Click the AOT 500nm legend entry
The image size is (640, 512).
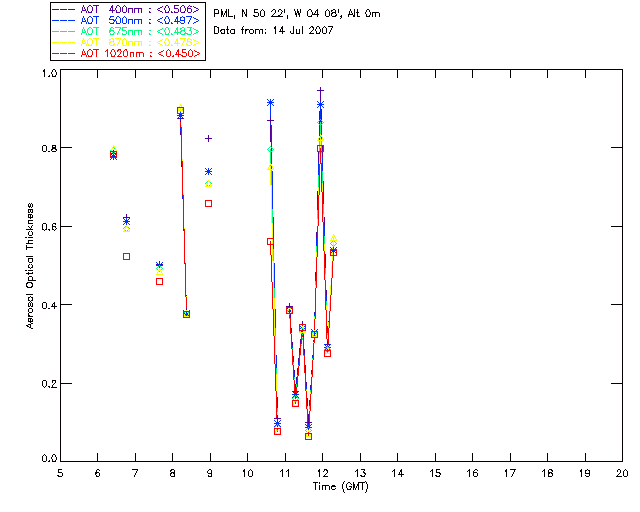[x=126, y=20]
